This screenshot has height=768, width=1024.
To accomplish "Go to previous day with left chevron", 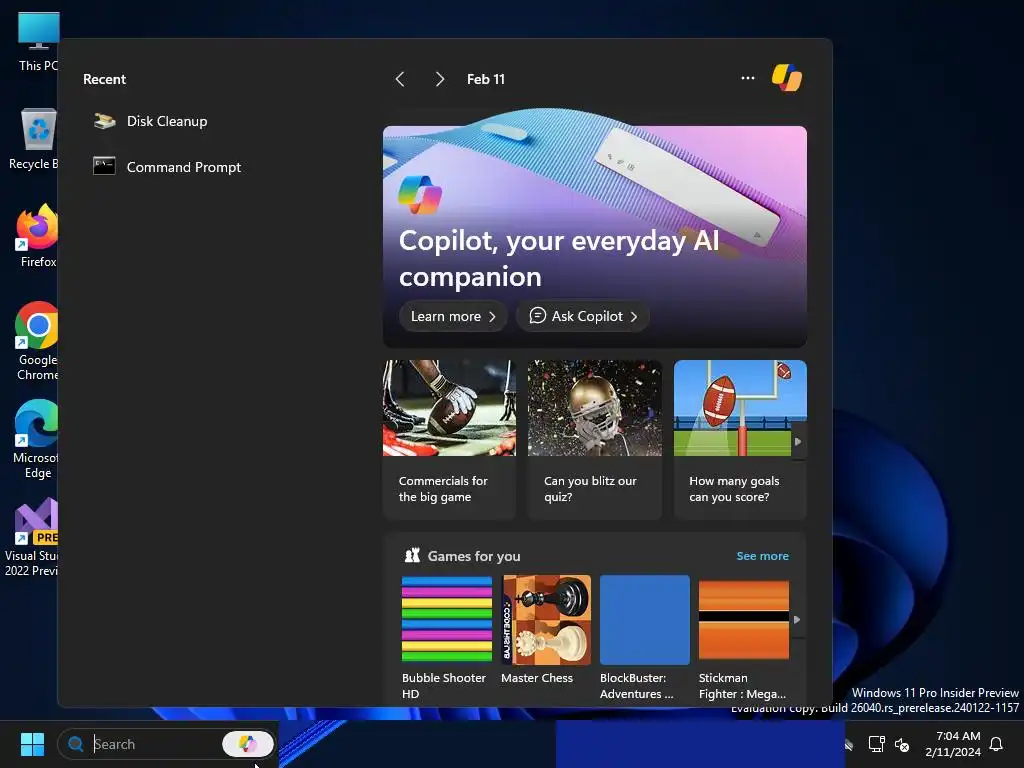I will click(x=400, y=80).
